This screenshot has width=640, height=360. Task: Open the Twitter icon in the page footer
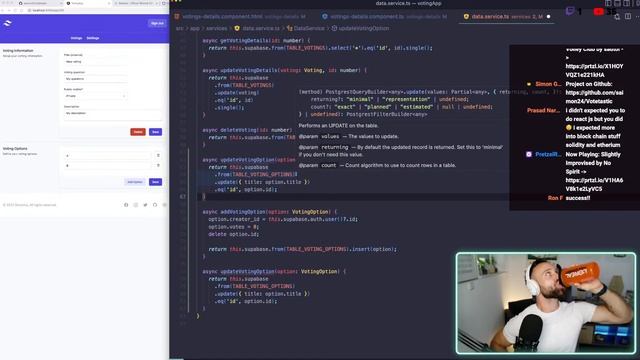(x=145, y=205)
